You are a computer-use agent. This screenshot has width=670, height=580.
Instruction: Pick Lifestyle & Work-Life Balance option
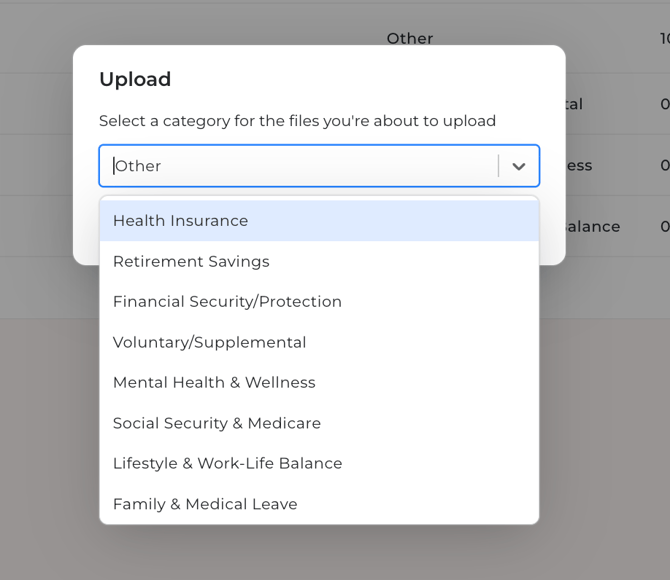[x=227, y=464]
